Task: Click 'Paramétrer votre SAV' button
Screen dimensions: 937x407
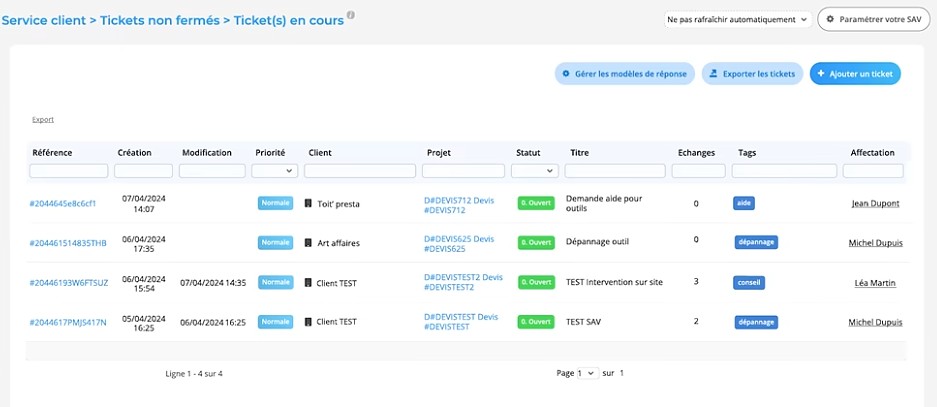Action: (874, 19)
